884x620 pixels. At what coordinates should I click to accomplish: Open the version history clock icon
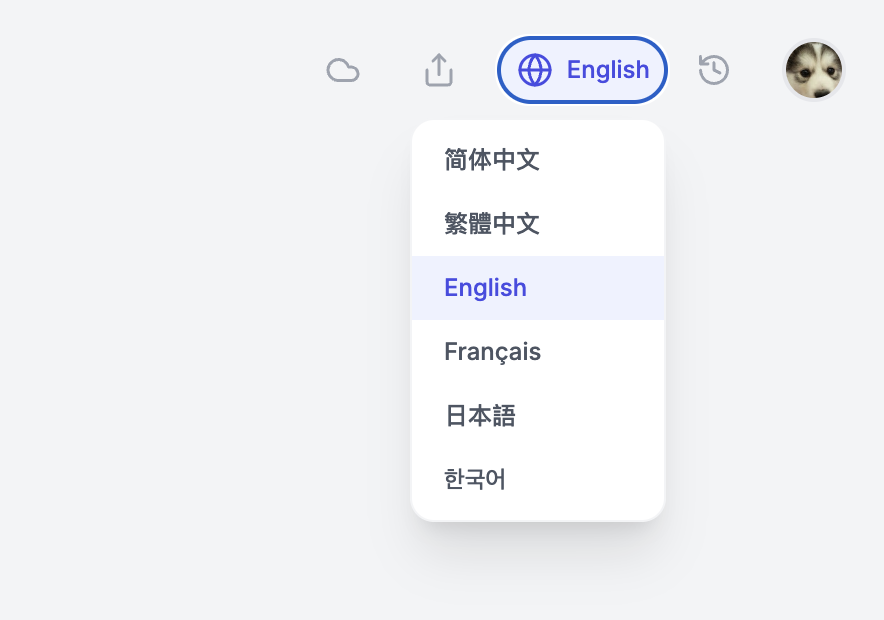point(714,70)
